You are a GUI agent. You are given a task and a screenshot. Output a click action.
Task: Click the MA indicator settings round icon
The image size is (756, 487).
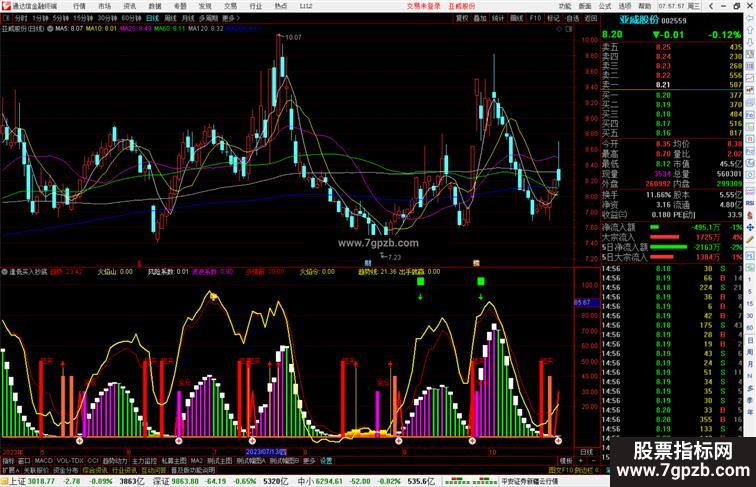(50, 28)
